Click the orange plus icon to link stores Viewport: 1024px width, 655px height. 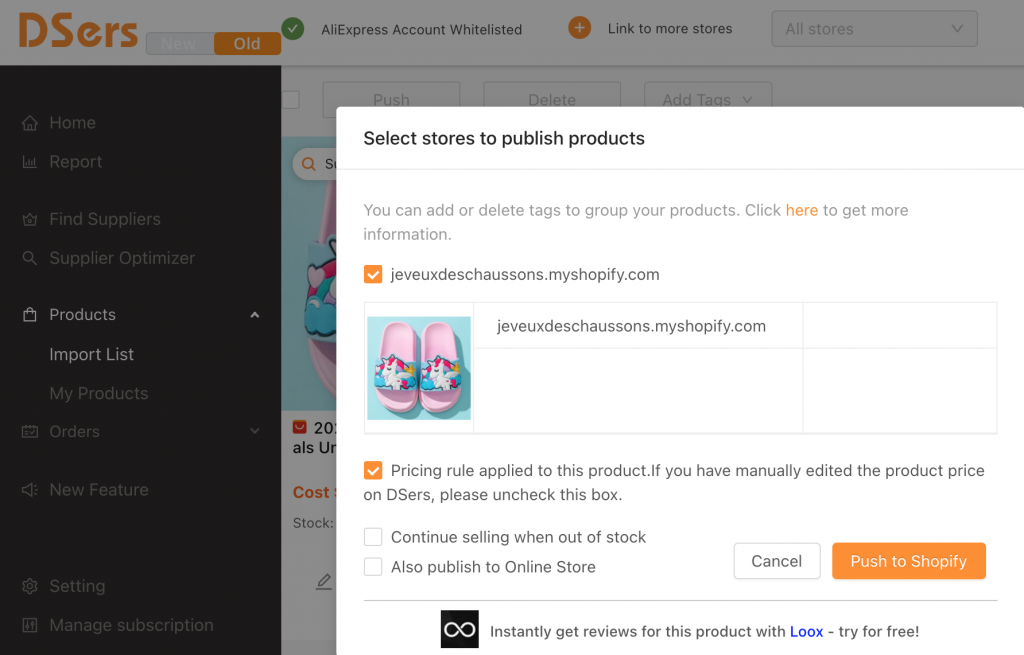click(579, 27)
